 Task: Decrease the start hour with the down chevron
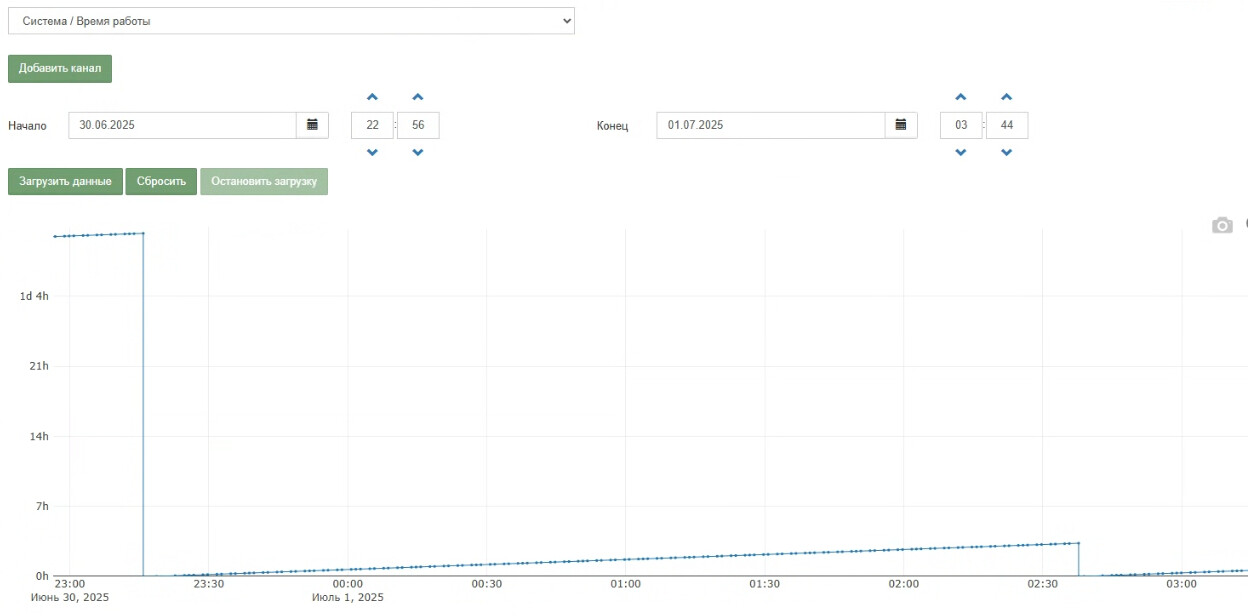(x=372, y=153)
